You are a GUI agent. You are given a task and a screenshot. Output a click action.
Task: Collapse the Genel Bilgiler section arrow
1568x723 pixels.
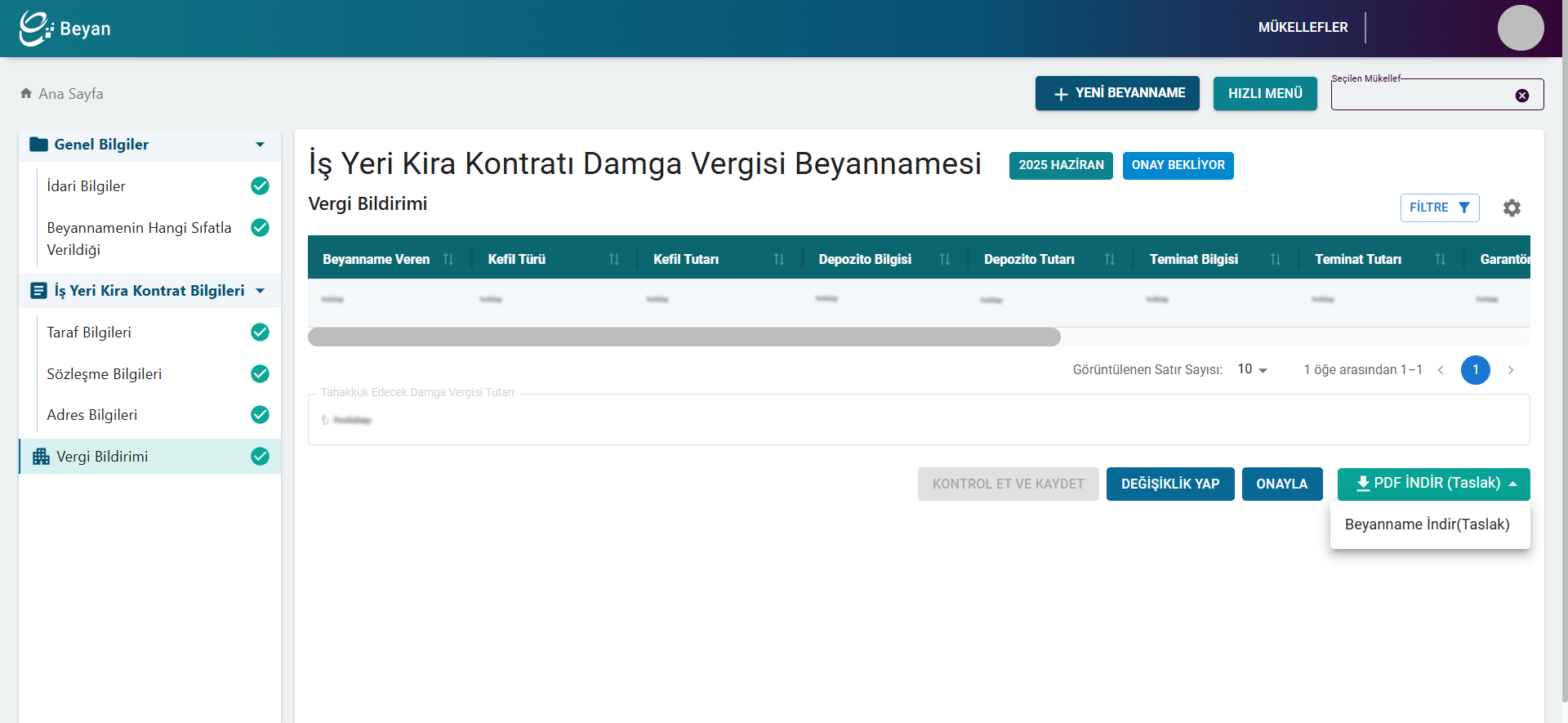tap(260, 145)
